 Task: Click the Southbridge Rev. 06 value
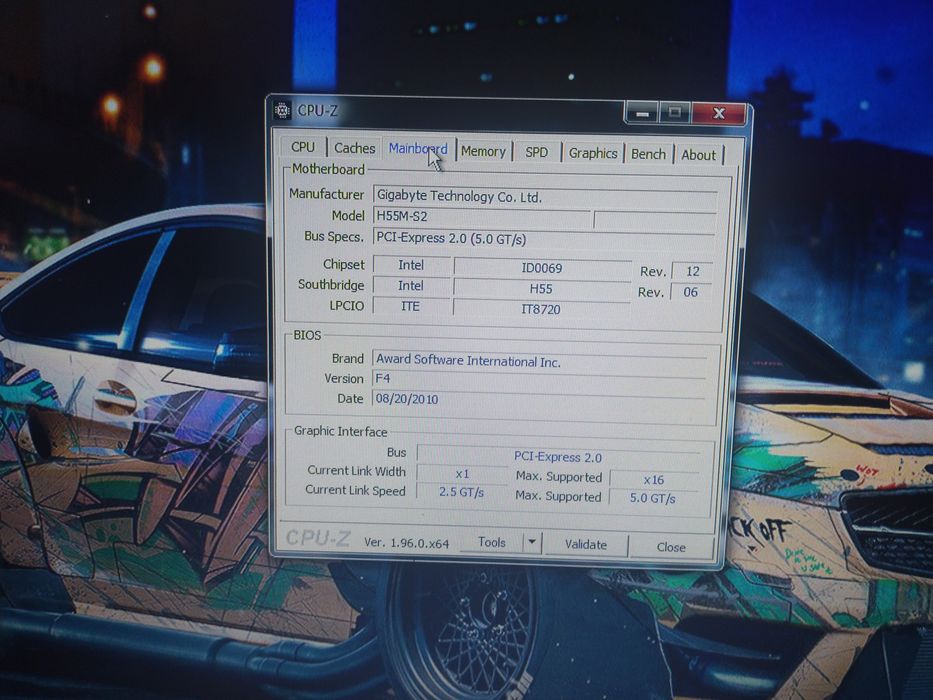click(x=690, y=292)
